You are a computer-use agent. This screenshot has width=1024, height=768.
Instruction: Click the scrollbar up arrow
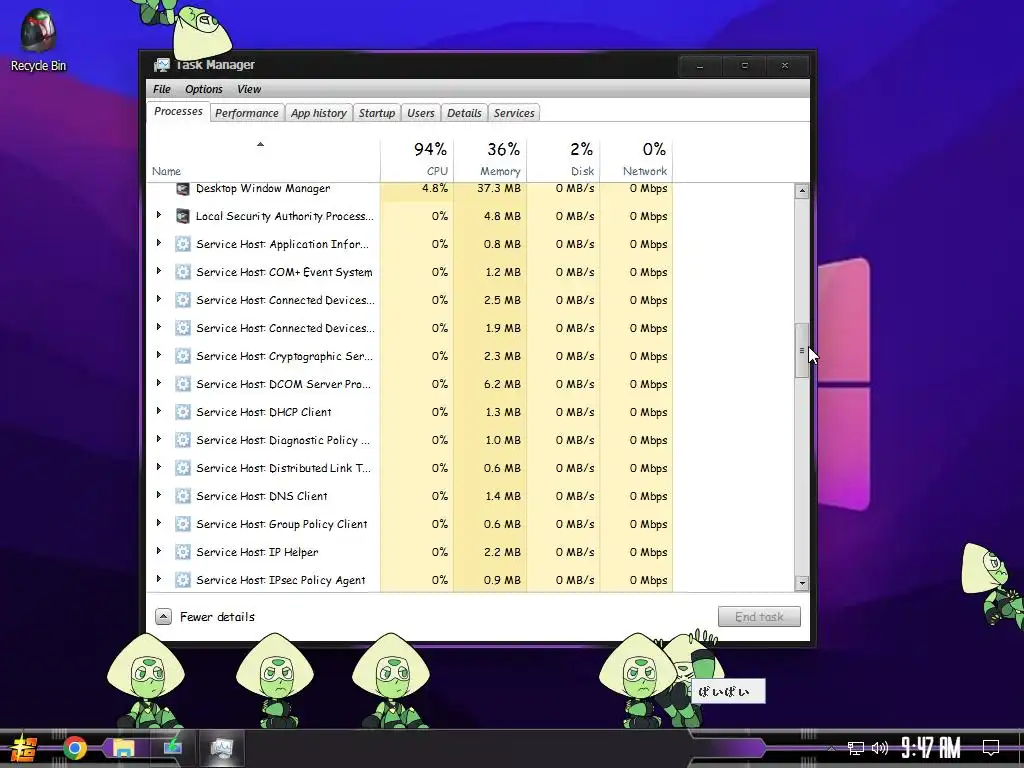pos(802,191)
